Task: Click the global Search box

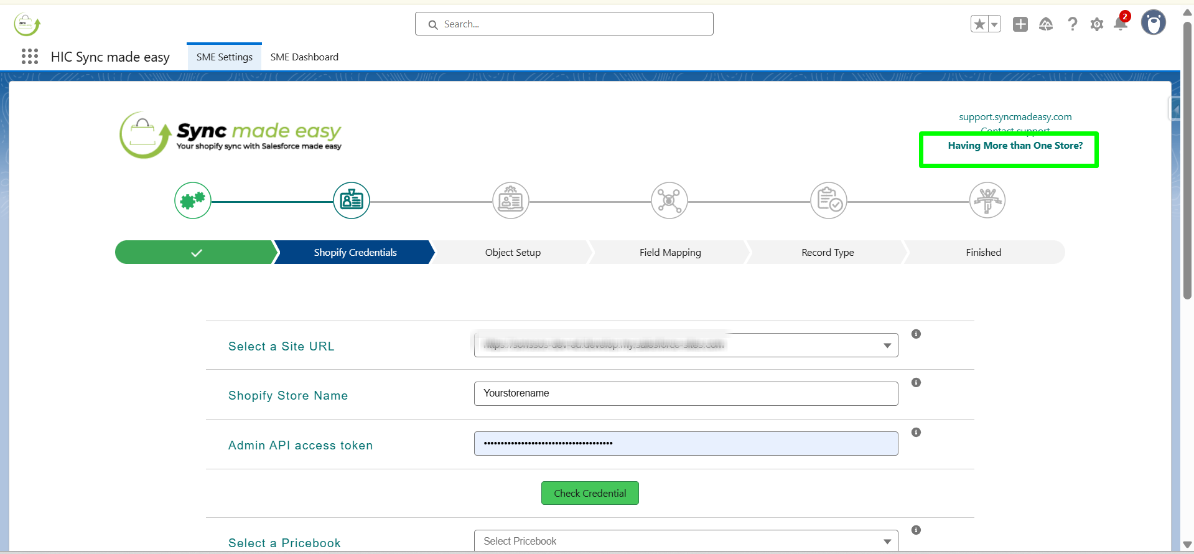Action: [564, 24]
